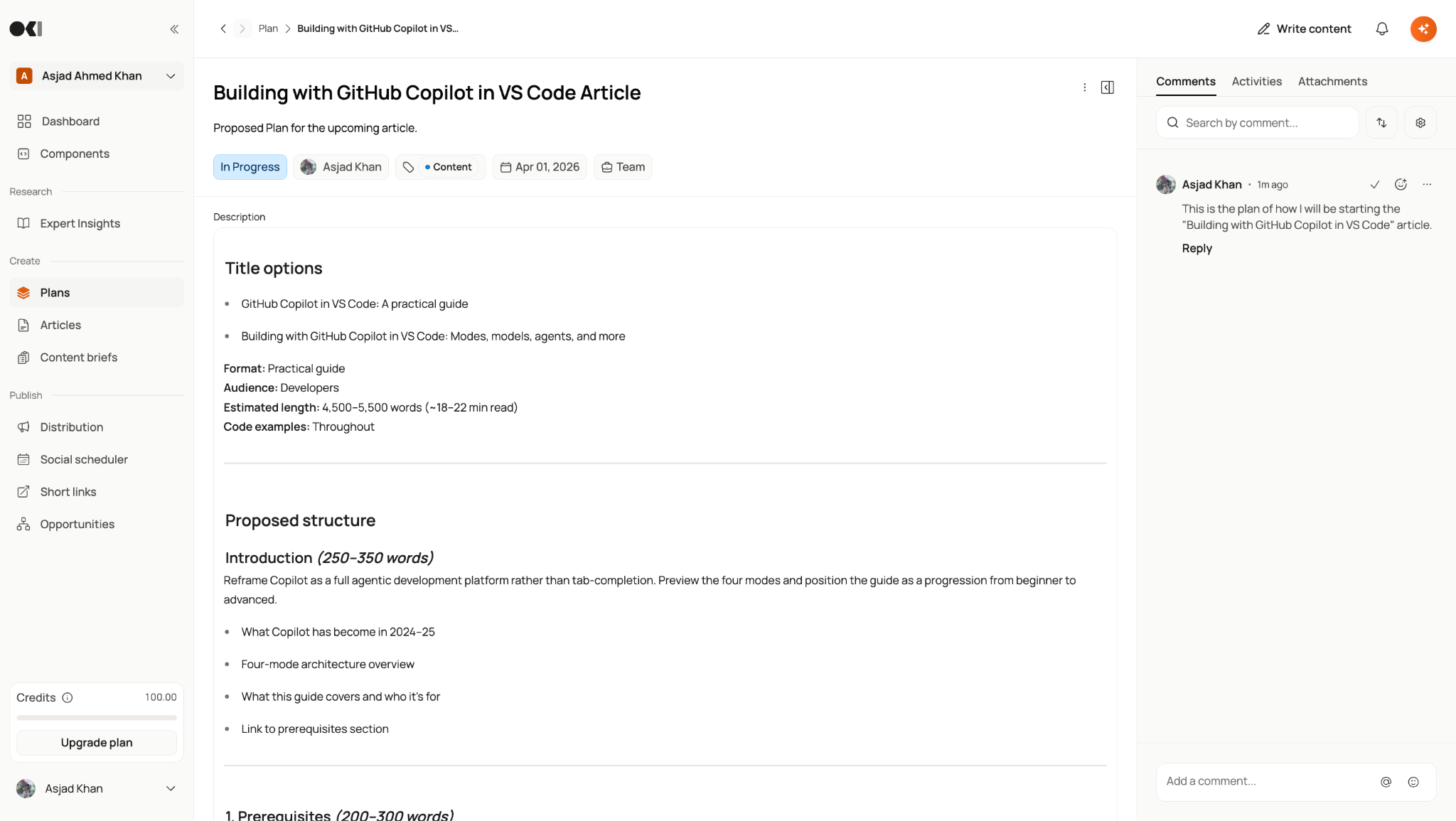Open plan options three-dot menu
This screenshot has height=821, width=1456.
pos(1085,87)
